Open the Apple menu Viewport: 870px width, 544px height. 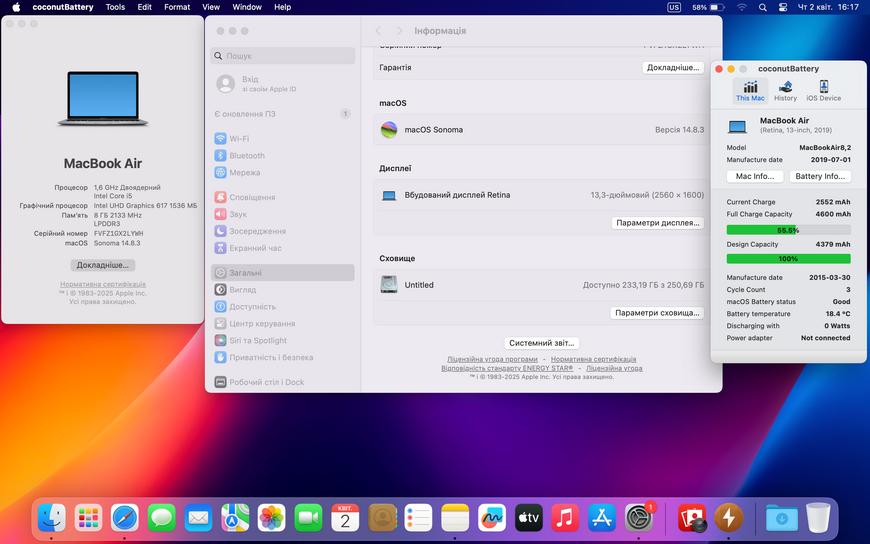pos(16,7)
